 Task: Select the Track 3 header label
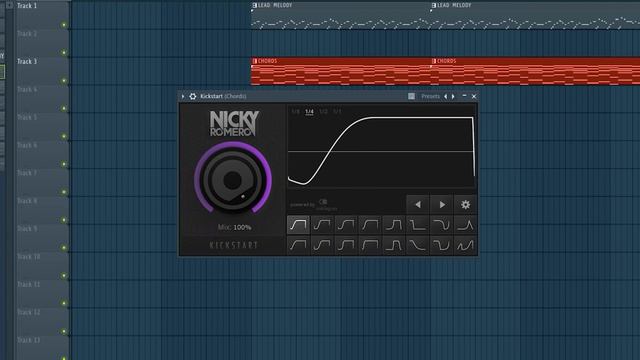click(x=27, y=61)
